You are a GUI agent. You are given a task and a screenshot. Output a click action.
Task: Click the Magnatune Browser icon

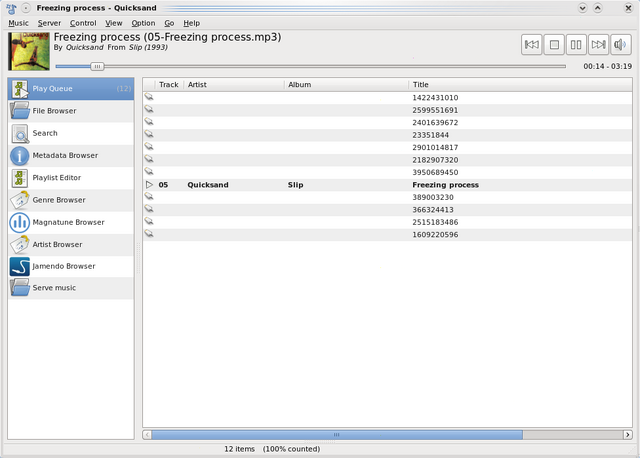20,222
